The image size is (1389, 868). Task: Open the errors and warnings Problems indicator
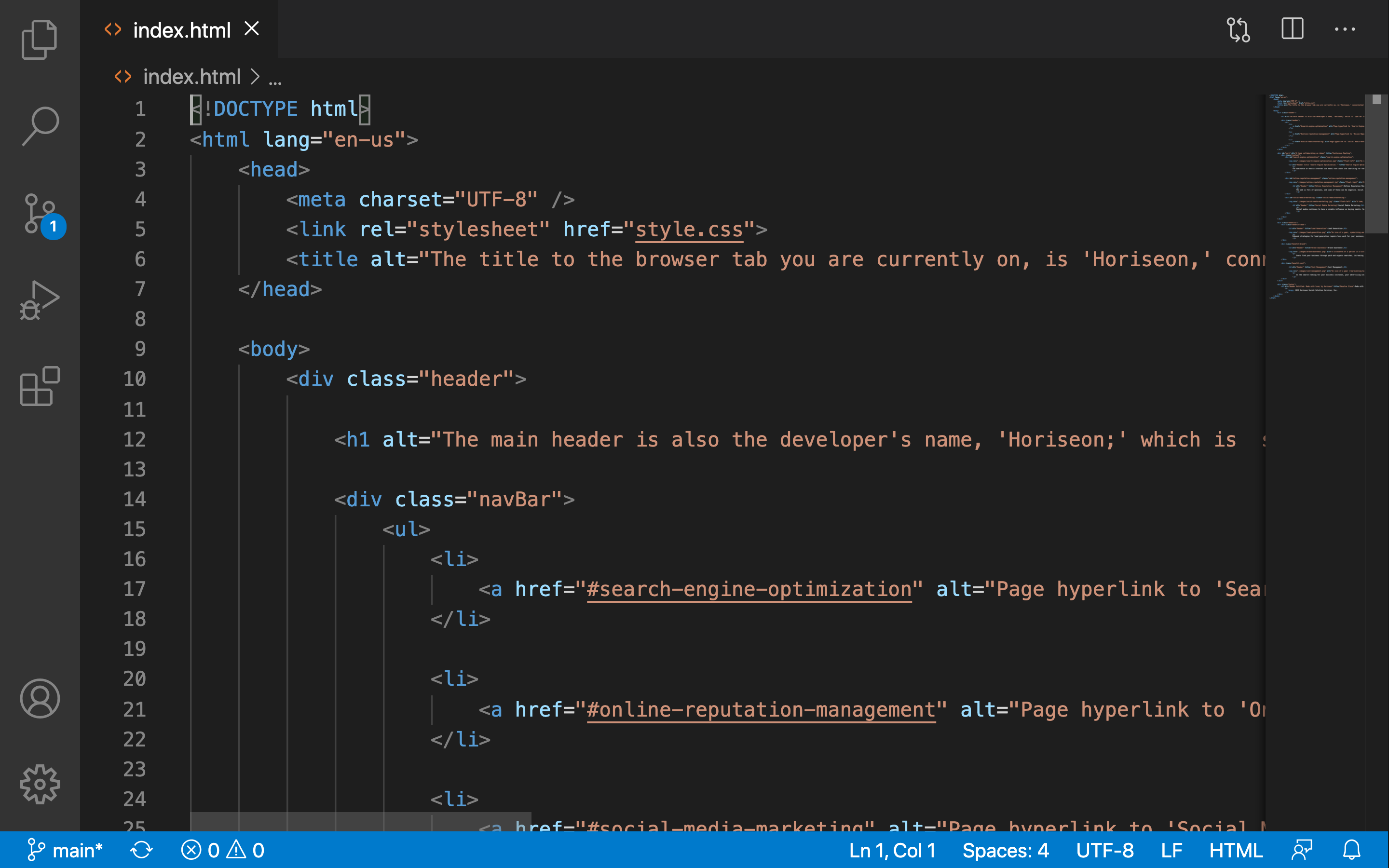point(223,850)
